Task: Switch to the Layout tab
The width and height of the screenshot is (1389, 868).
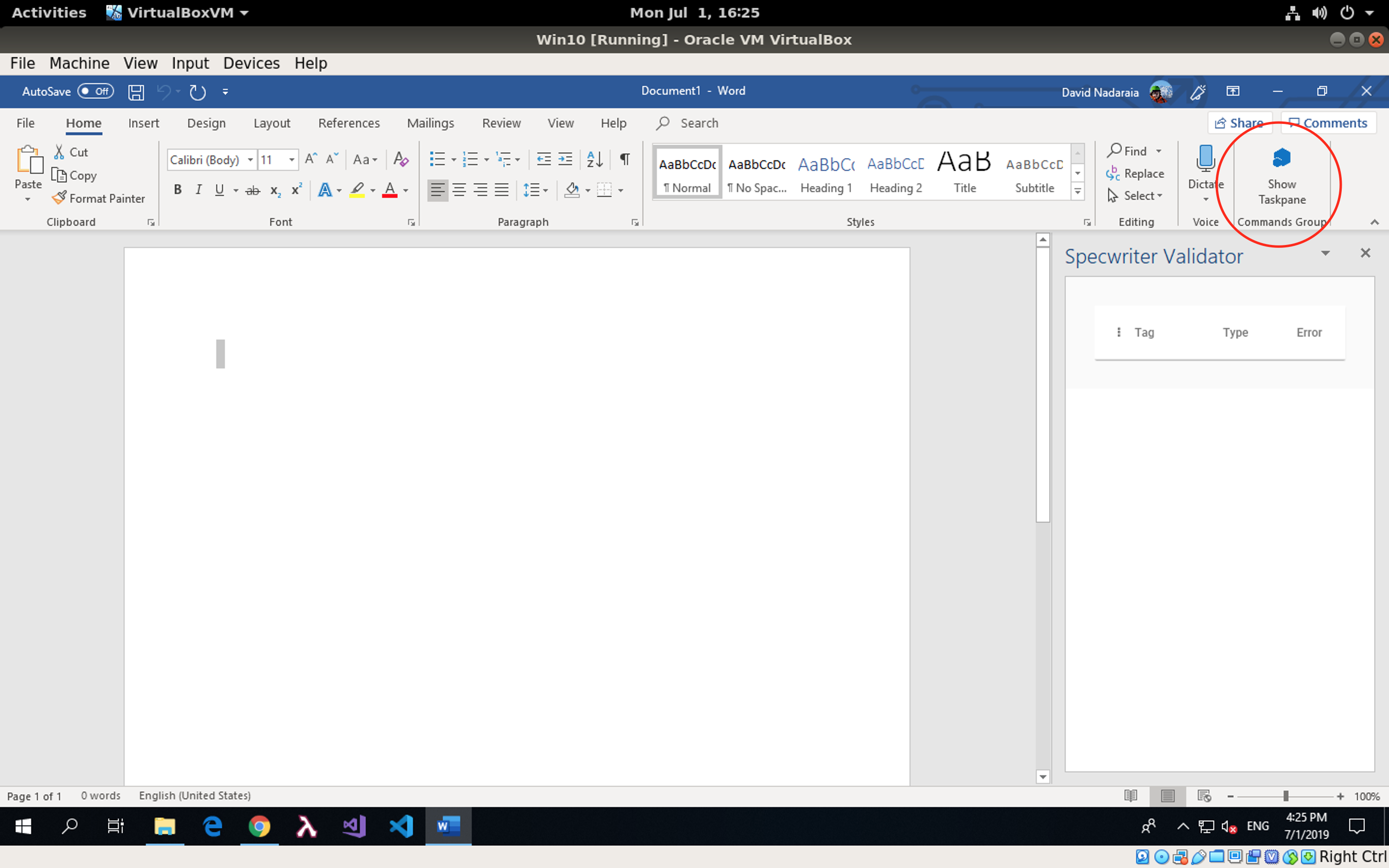Action: click(272, 123)
